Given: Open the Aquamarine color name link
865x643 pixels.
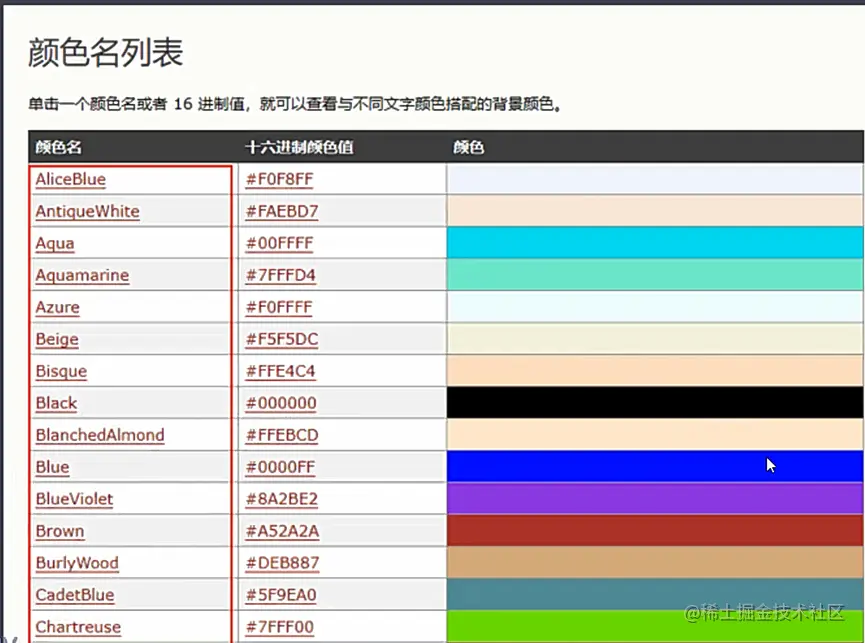Looking at the screenshot, I should click(82, 275).
